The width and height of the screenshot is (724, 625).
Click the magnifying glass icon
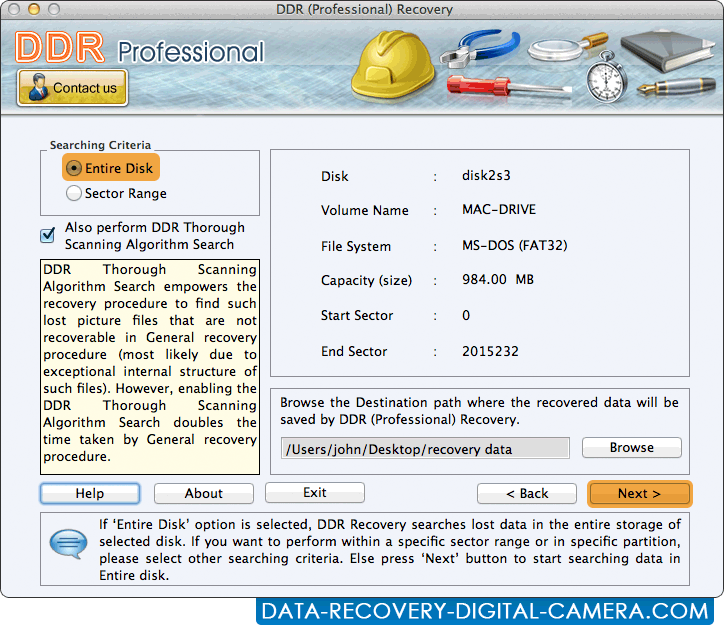point(567,47)
